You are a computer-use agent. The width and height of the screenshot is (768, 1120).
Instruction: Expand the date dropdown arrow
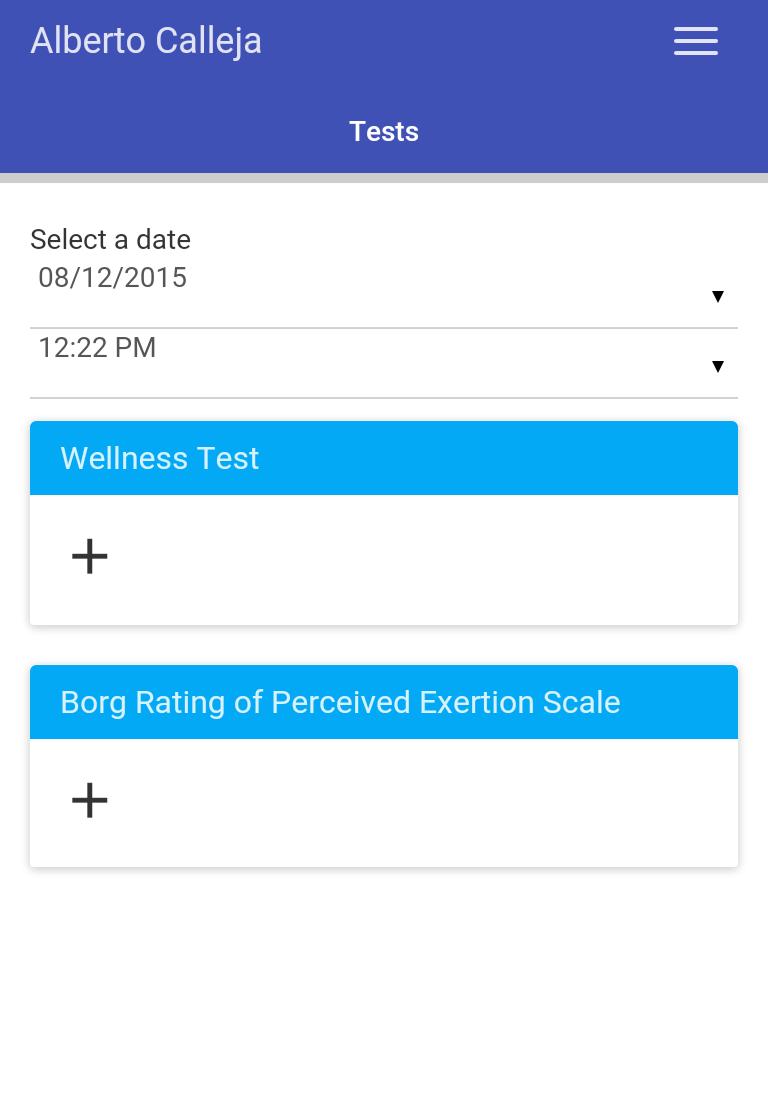(x=717, y=296)
